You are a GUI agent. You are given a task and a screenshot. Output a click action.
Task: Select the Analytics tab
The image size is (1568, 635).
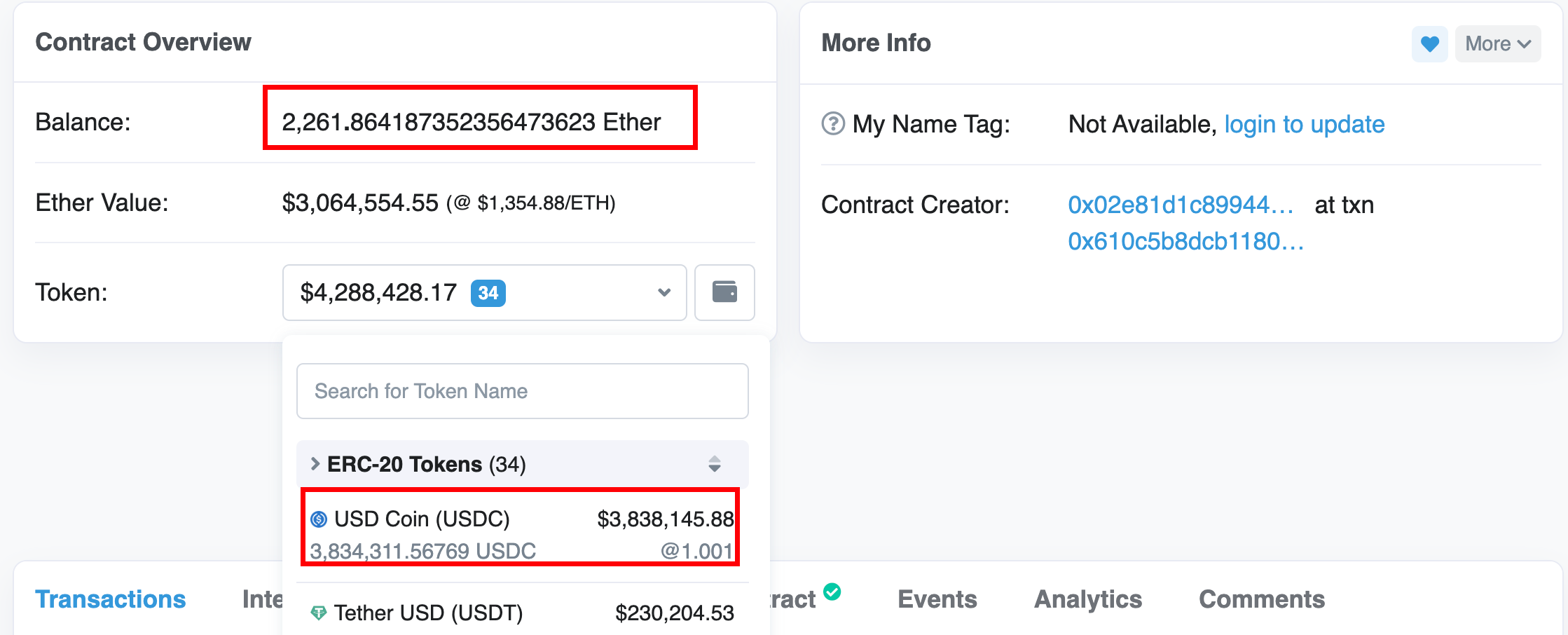[1087, 599]
